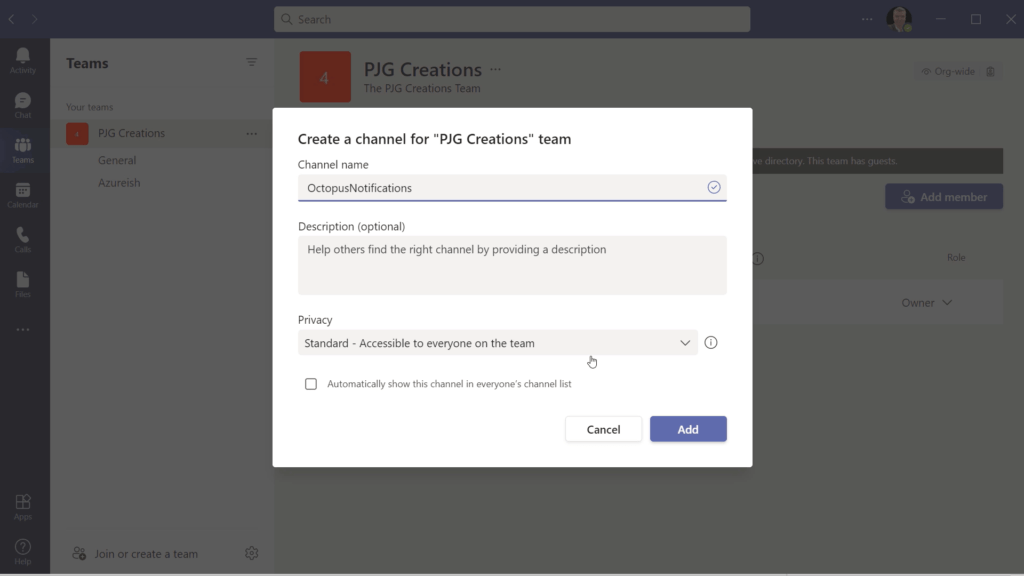Open the Calls icon in the sidebar
This screenshot has width=1024, height=576.
pos(23,240)
